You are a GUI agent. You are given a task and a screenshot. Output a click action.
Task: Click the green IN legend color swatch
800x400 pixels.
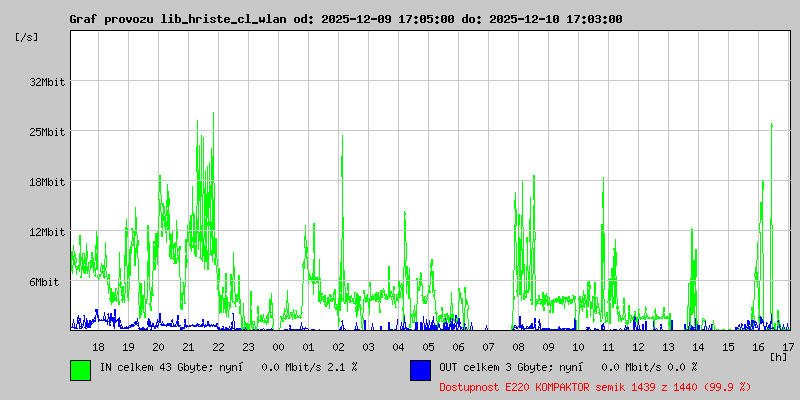[81, 370]
